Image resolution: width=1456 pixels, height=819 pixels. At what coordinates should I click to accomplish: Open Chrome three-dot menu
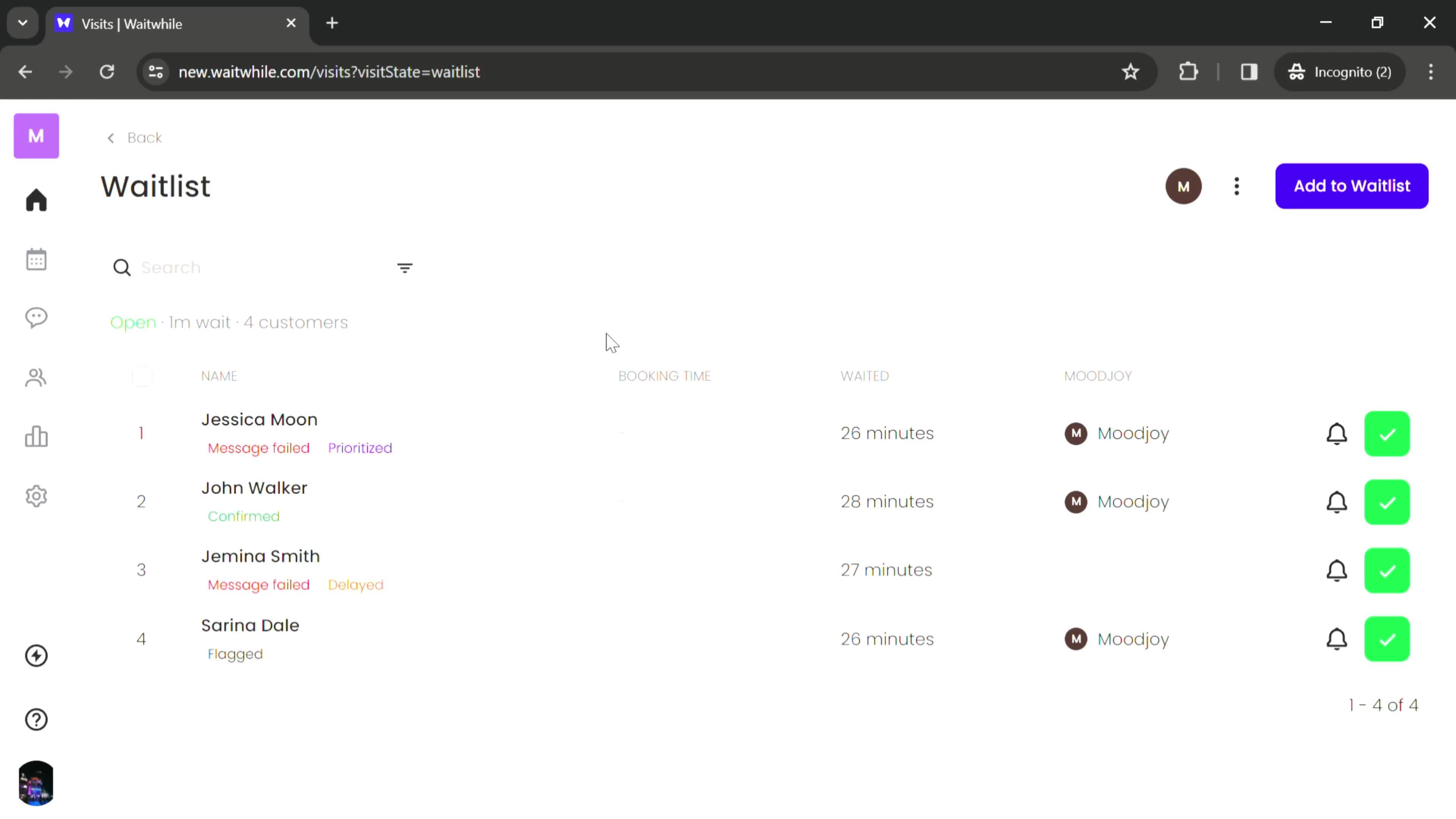(1431, 72)
